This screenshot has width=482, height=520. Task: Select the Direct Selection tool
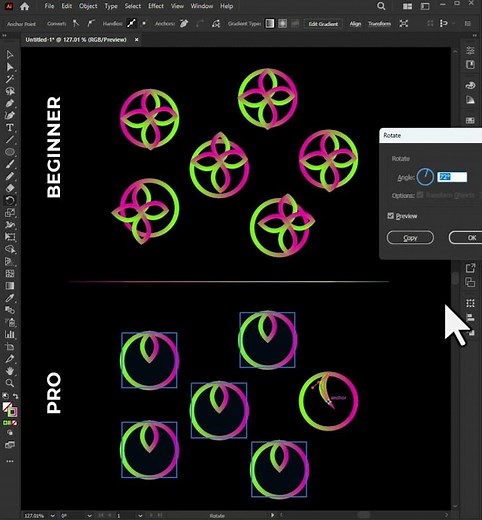coord(10,67)
